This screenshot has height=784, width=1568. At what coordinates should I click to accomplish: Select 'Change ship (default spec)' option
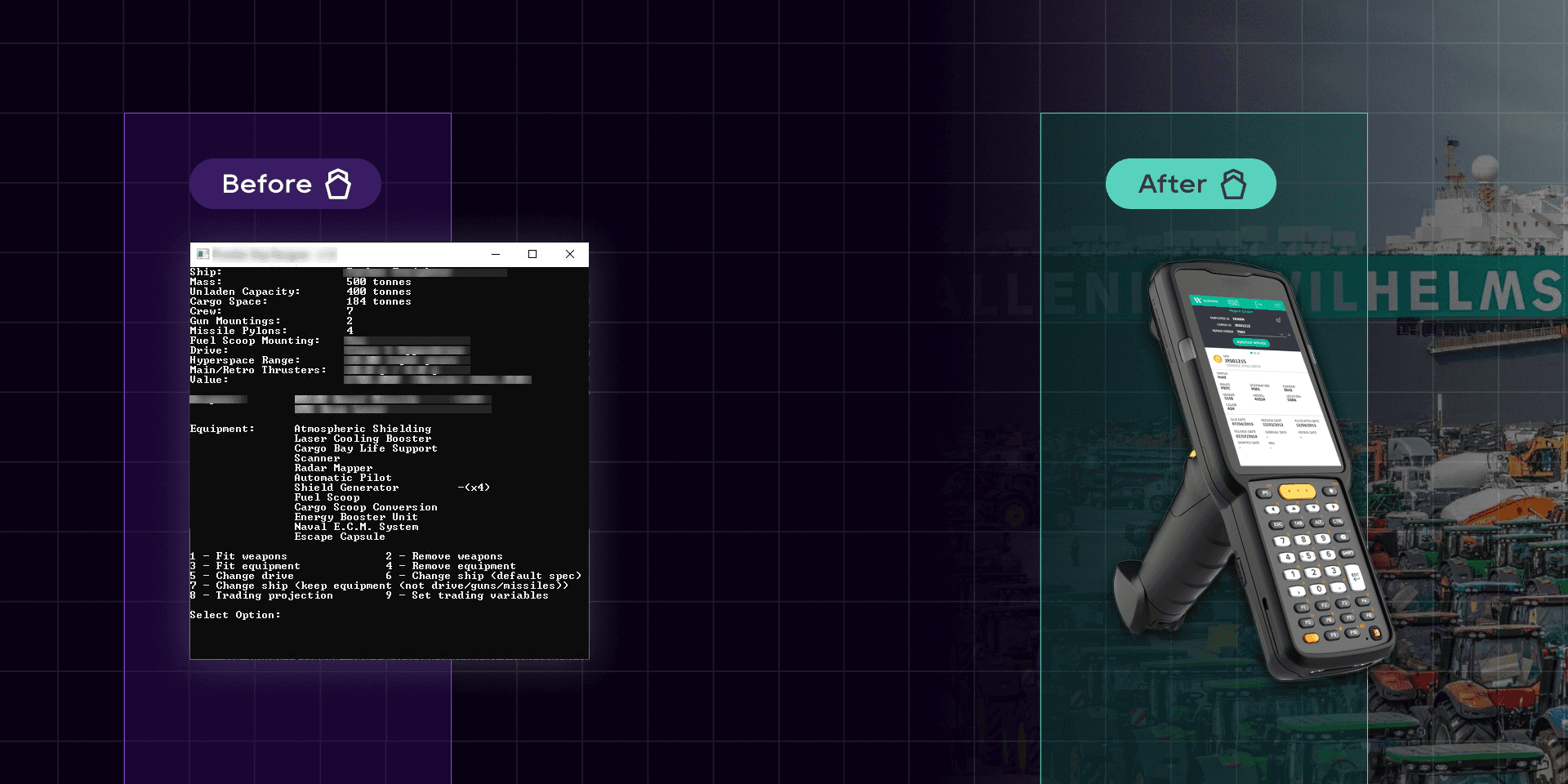pyautogui.click(x=483, y=576)
